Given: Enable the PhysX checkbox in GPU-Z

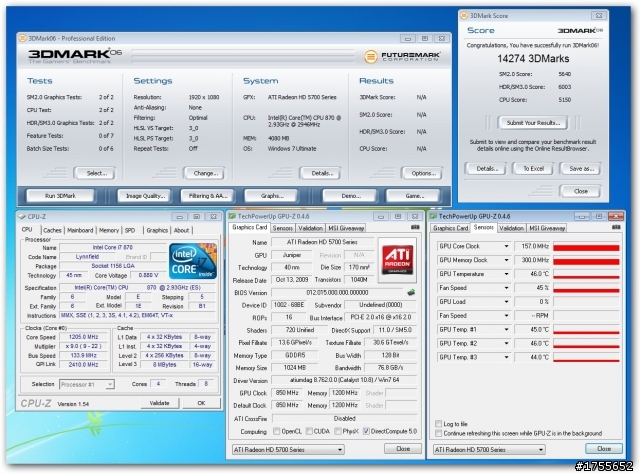Looking at the screenshot, I should click(338, 431).
